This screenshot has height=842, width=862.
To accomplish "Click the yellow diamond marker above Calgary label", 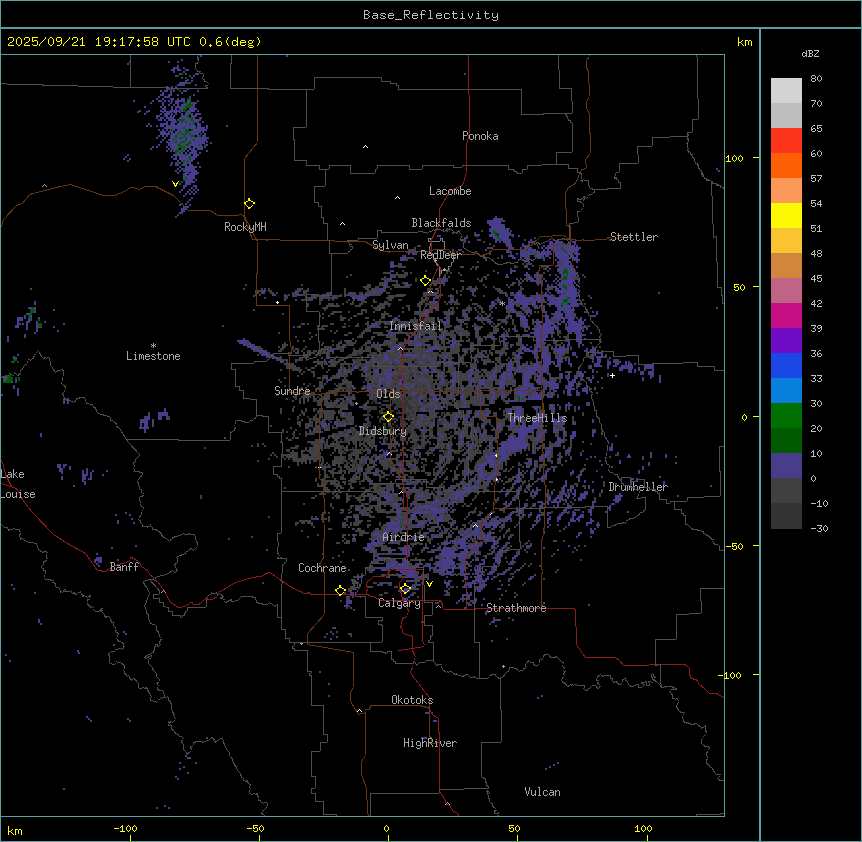I will coord(405,588).
